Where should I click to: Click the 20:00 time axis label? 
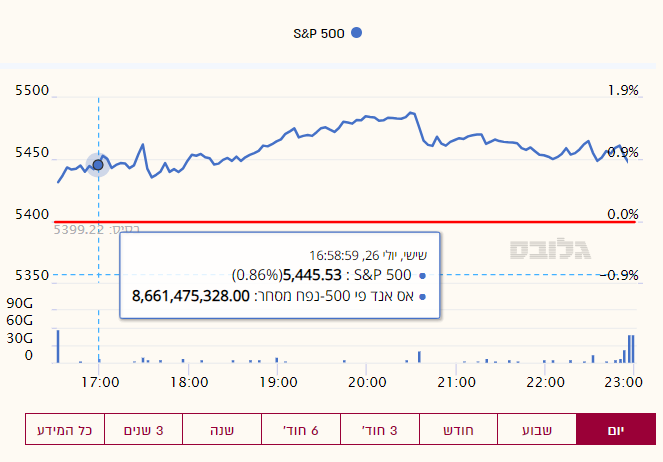click(368, 381)
